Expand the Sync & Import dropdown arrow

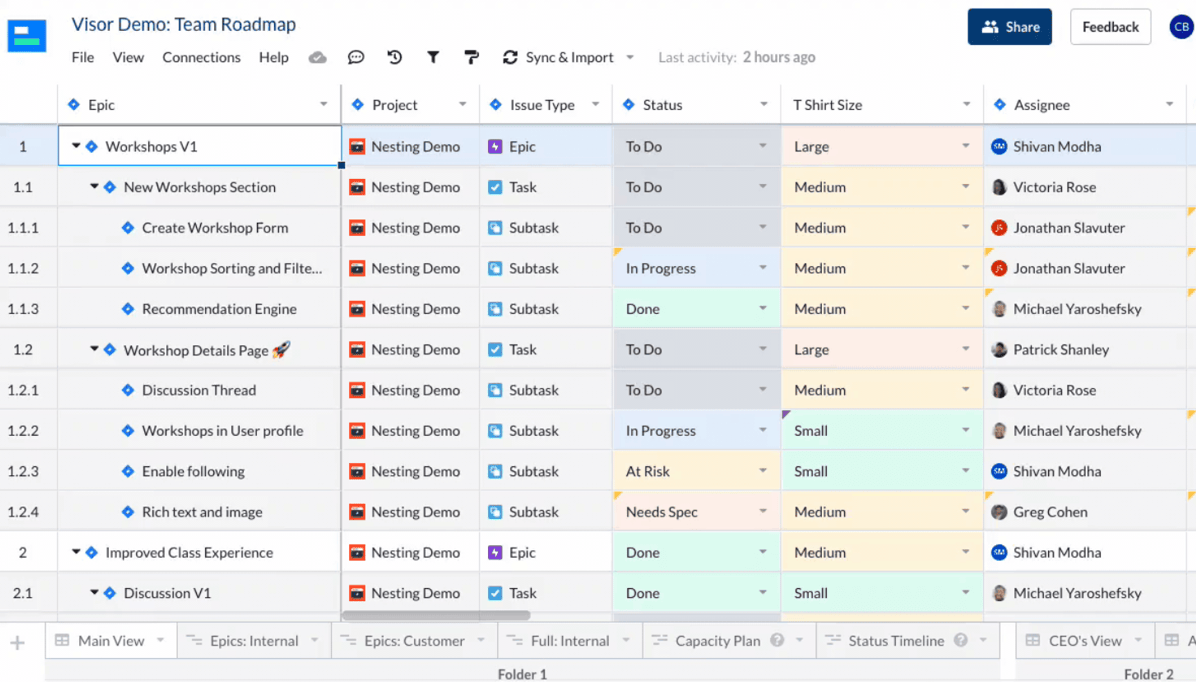630,58
